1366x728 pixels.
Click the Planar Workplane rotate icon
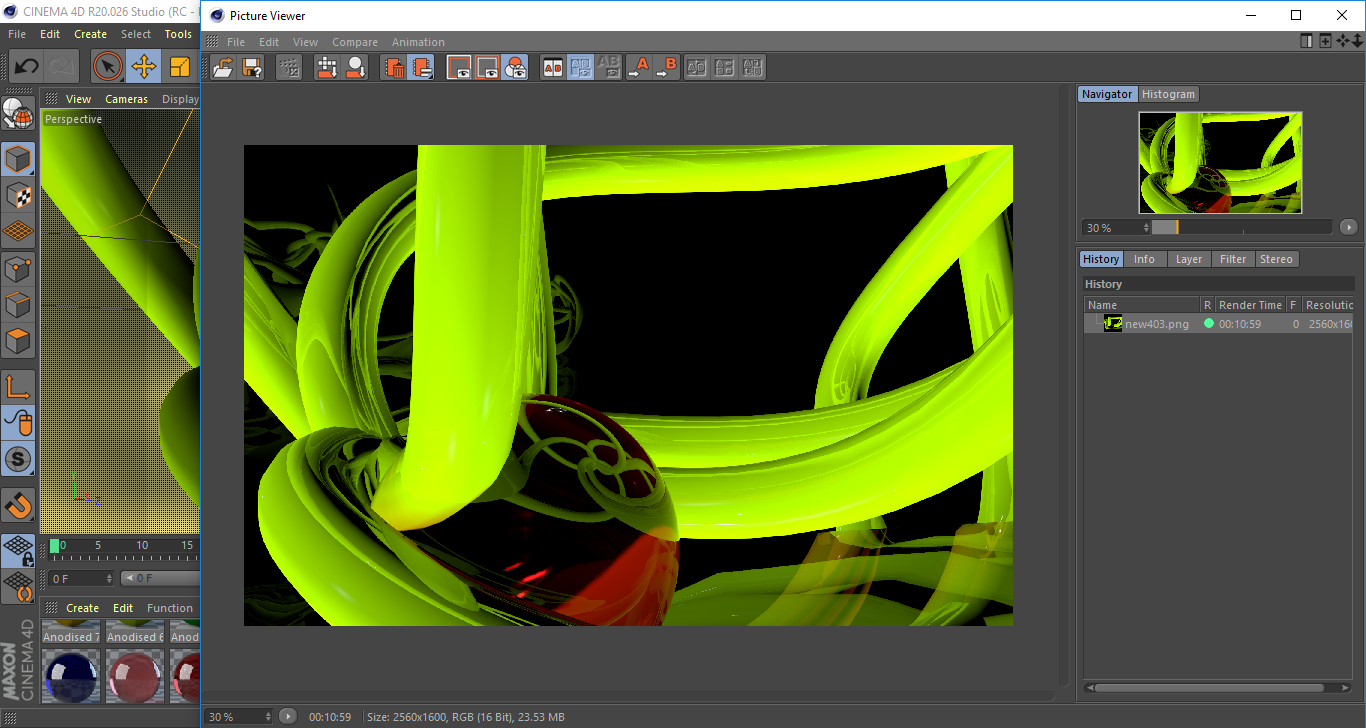[x=18, y=587]
